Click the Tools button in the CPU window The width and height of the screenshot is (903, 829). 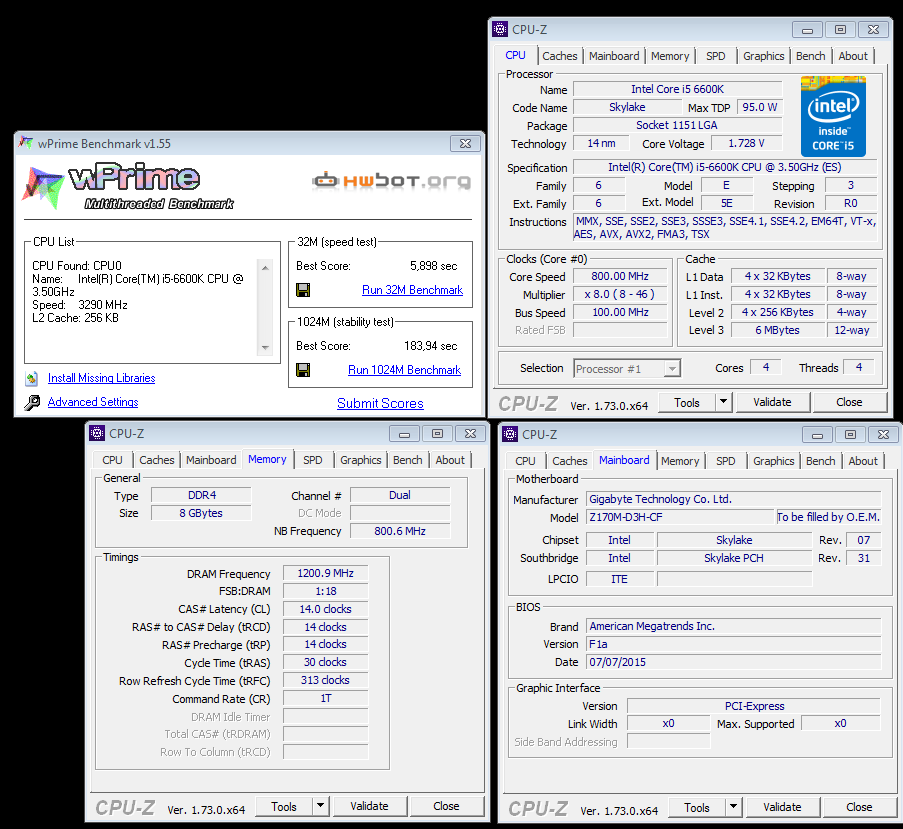point(687,402)
